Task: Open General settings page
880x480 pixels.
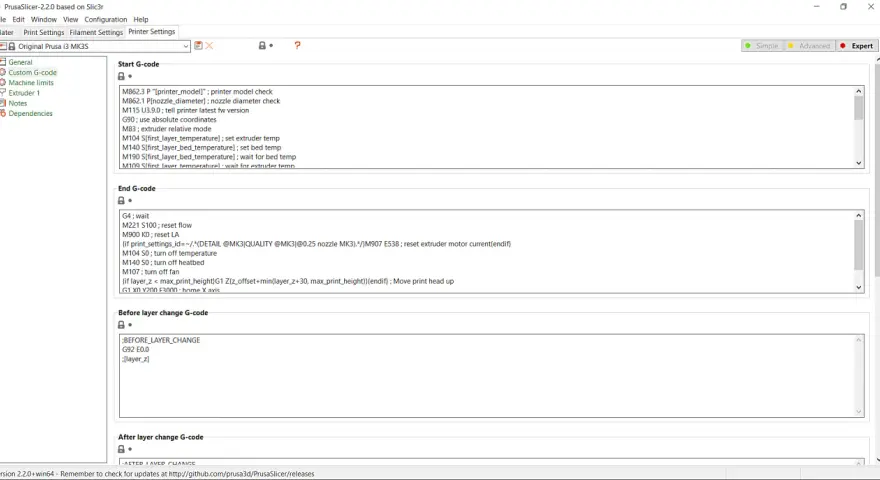Action: [20, 62]
